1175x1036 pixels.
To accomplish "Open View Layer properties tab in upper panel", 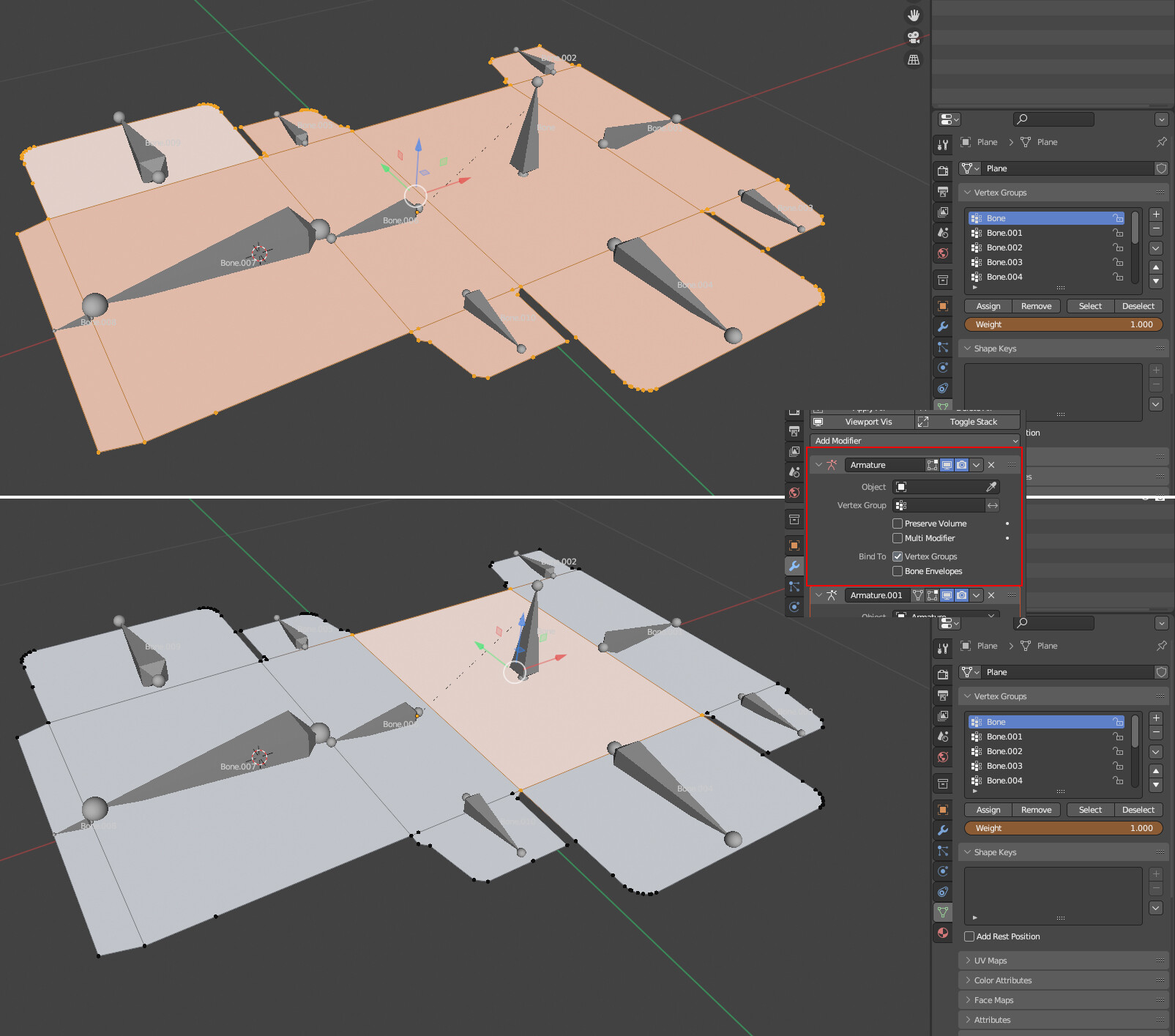I will click(x=943, y=212).
